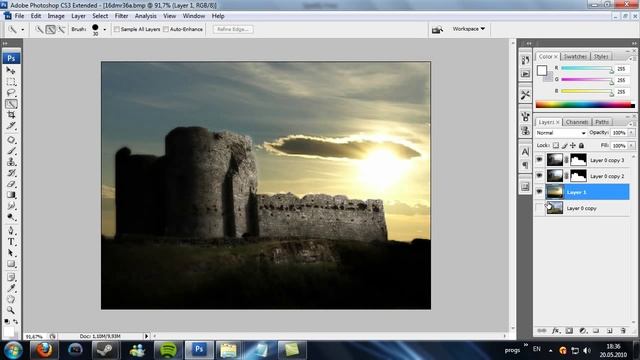640x360 pixels.
Task: Open the Opacity slider arrow
Action: (631, 133)
